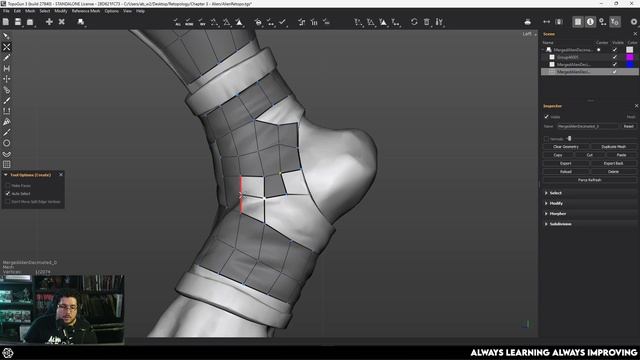Viewport: 640px width, 360px height.
Task: Click the circular refresh arrows toolbar icon
Action: 414,22
